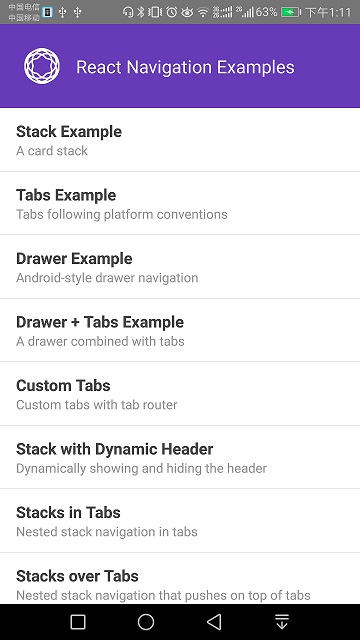The height and width of the screenshot is (640, 360).
Task: Open the Tabs Example item
Action: tap(180, 203)
